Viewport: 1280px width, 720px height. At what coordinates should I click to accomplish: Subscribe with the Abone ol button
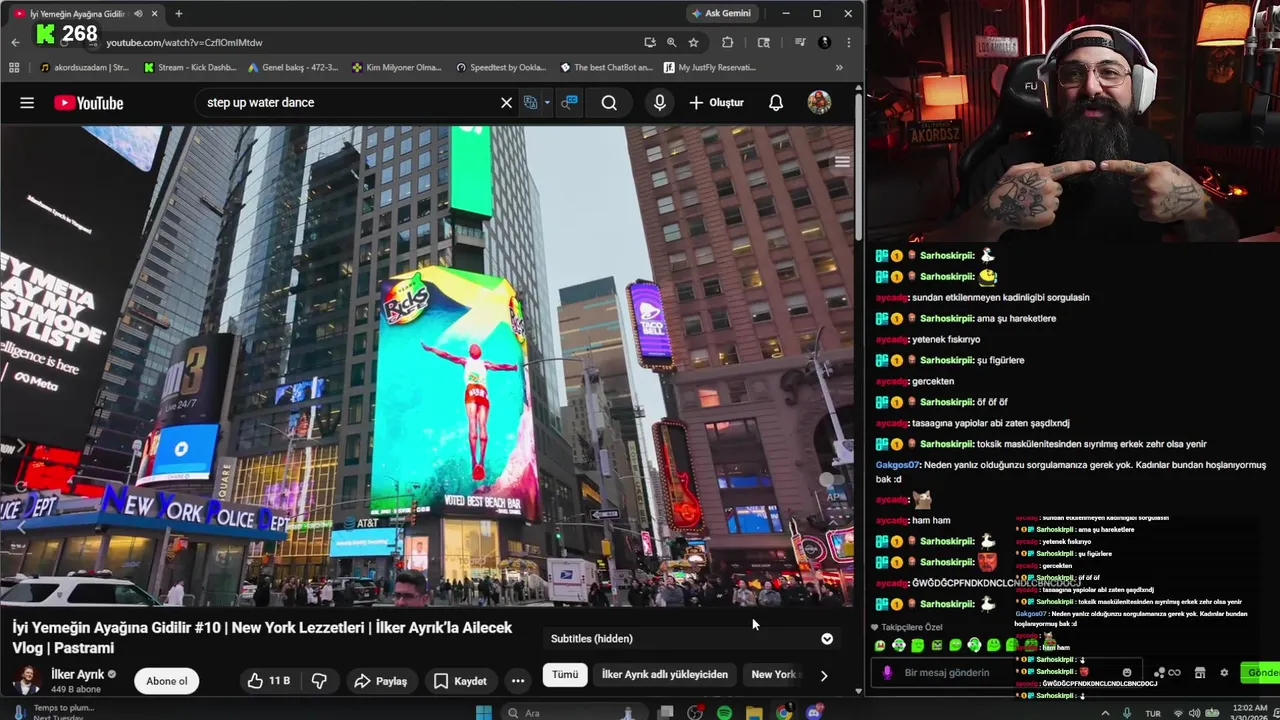pos(167,681)
